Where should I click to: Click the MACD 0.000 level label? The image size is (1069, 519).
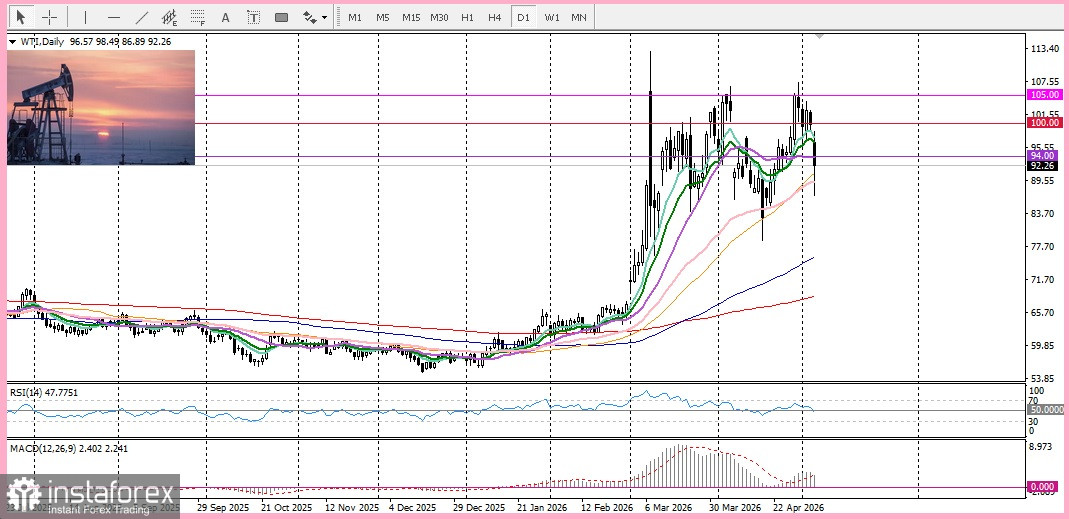point(1044,487)
